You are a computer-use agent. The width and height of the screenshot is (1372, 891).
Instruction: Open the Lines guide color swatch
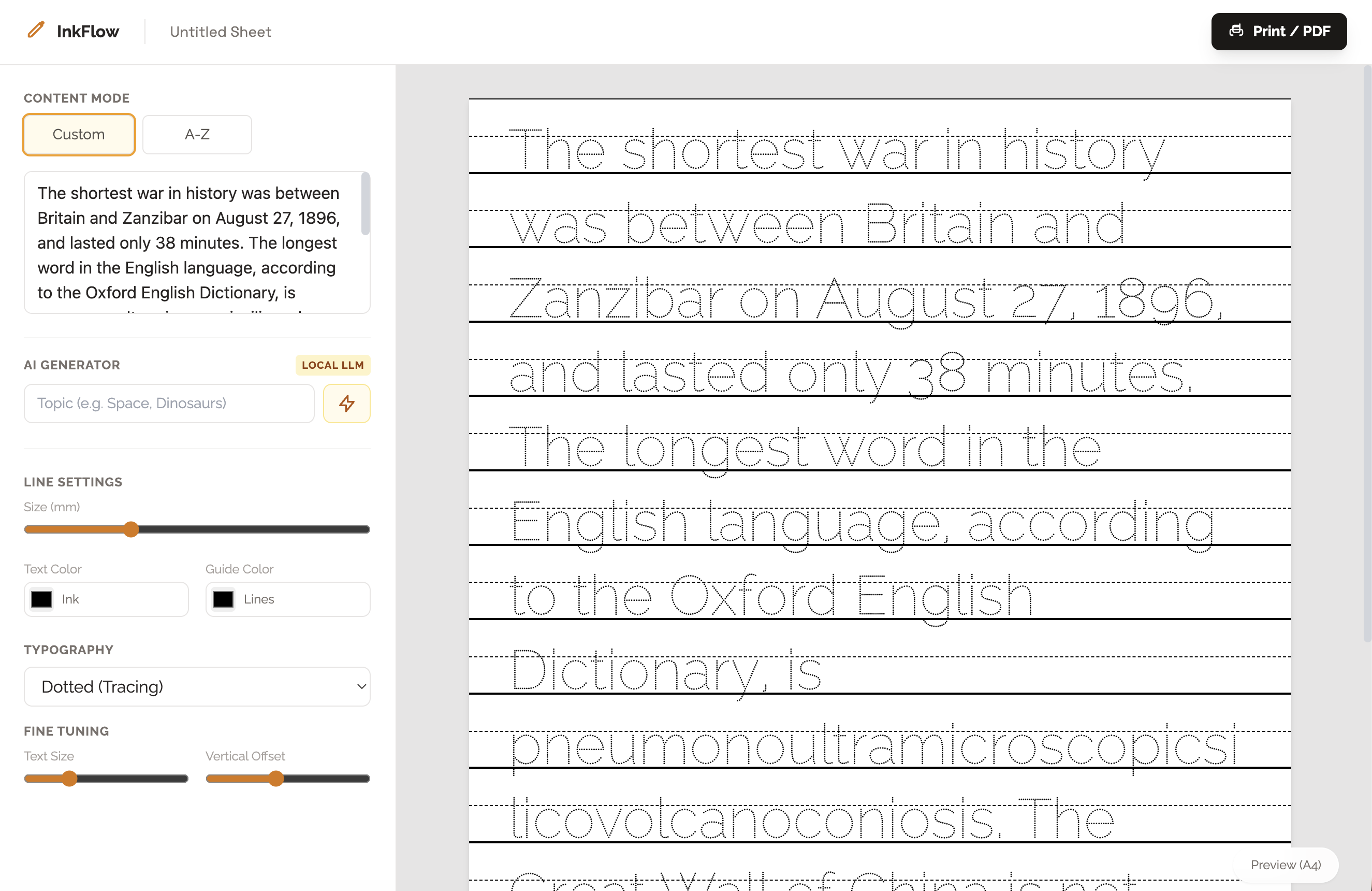click(223, 599)
